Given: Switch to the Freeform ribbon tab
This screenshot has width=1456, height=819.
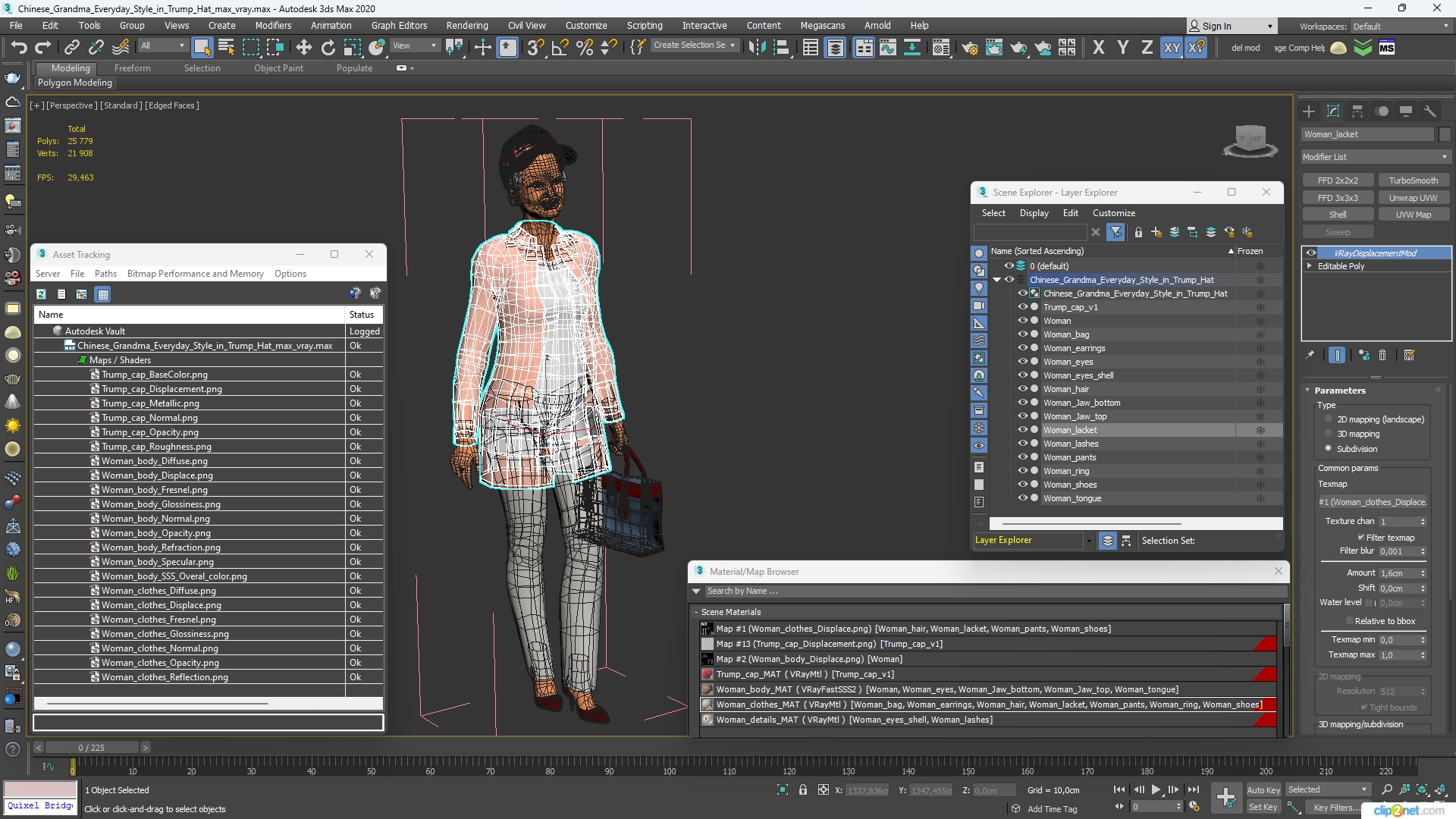Looking at the screenshot, I should click(132, 68).
